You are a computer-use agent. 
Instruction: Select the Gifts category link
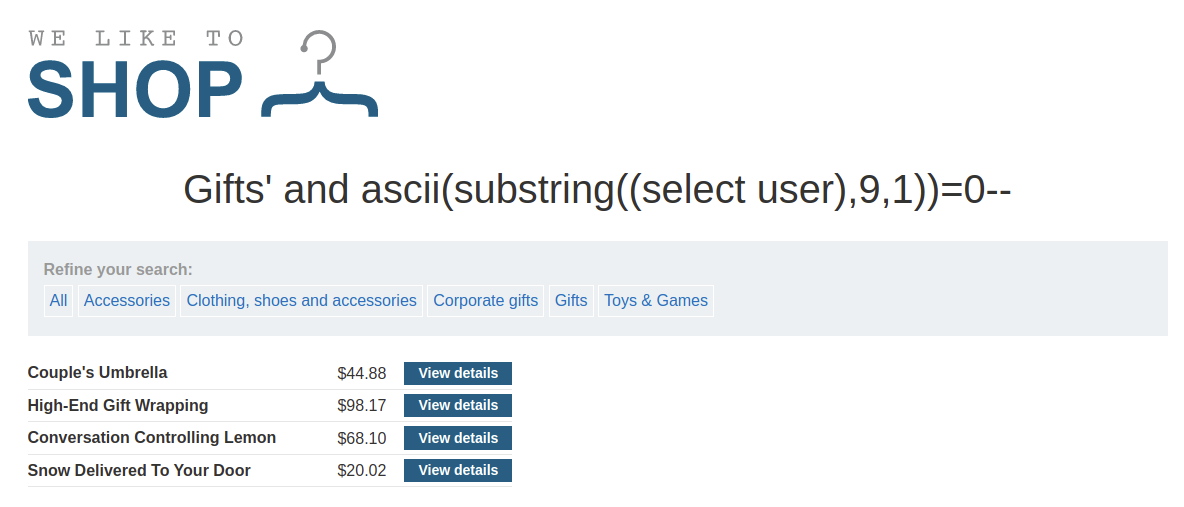pos(571,301)
